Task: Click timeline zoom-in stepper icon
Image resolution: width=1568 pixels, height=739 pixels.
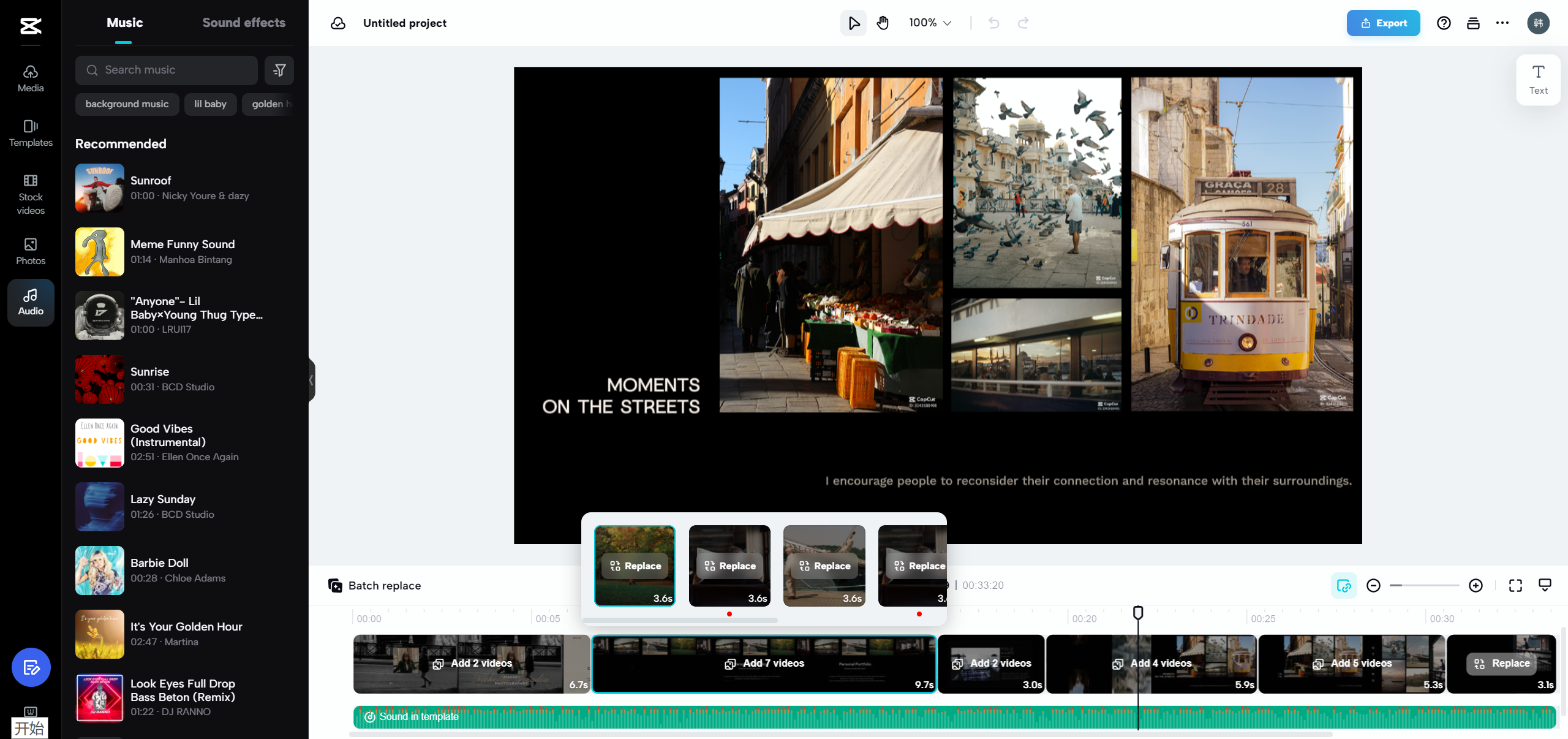Action: click(1476, 585)
